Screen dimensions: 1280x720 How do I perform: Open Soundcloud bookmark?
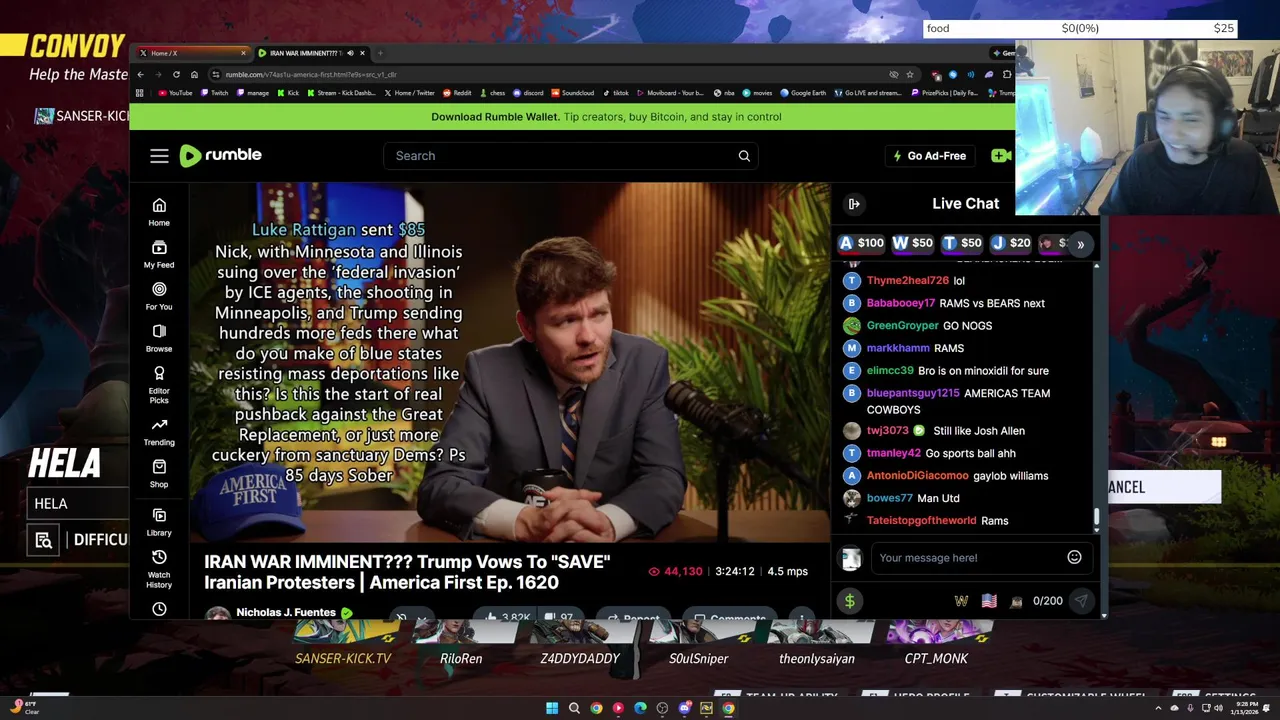point(572,93)
